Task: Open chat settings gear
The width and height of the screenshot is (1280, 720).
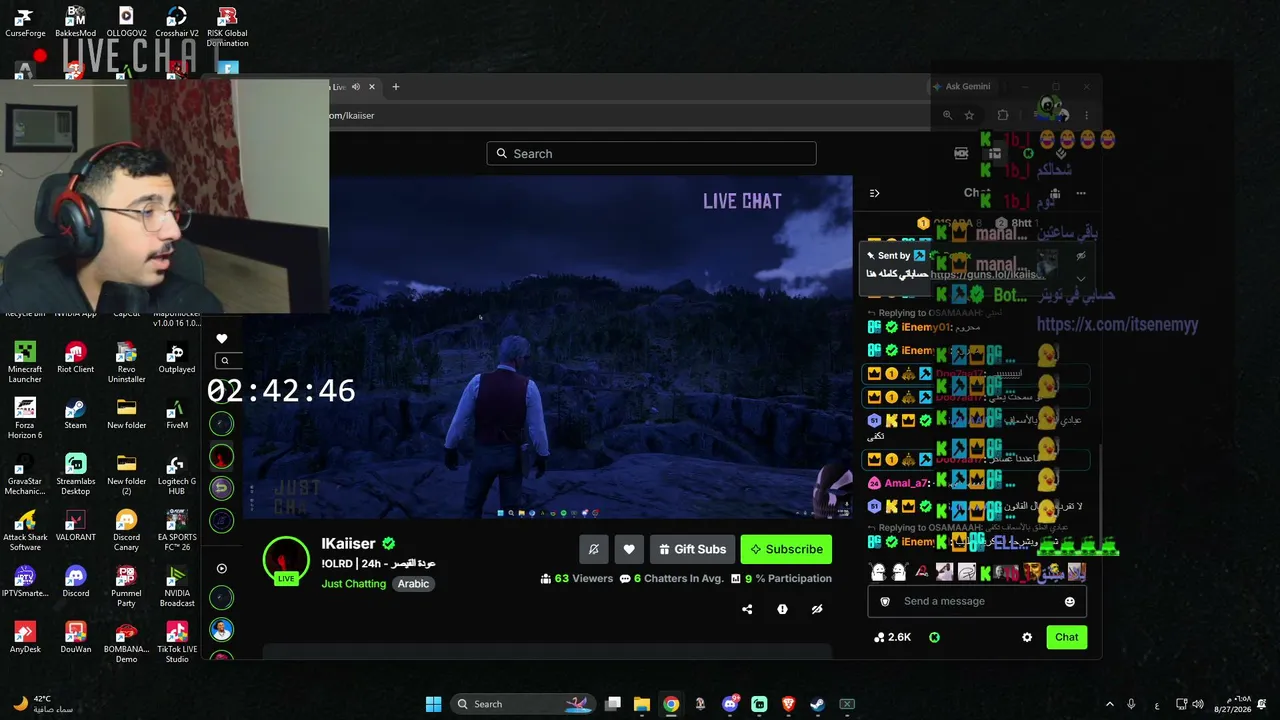Action: point(1027,637)
